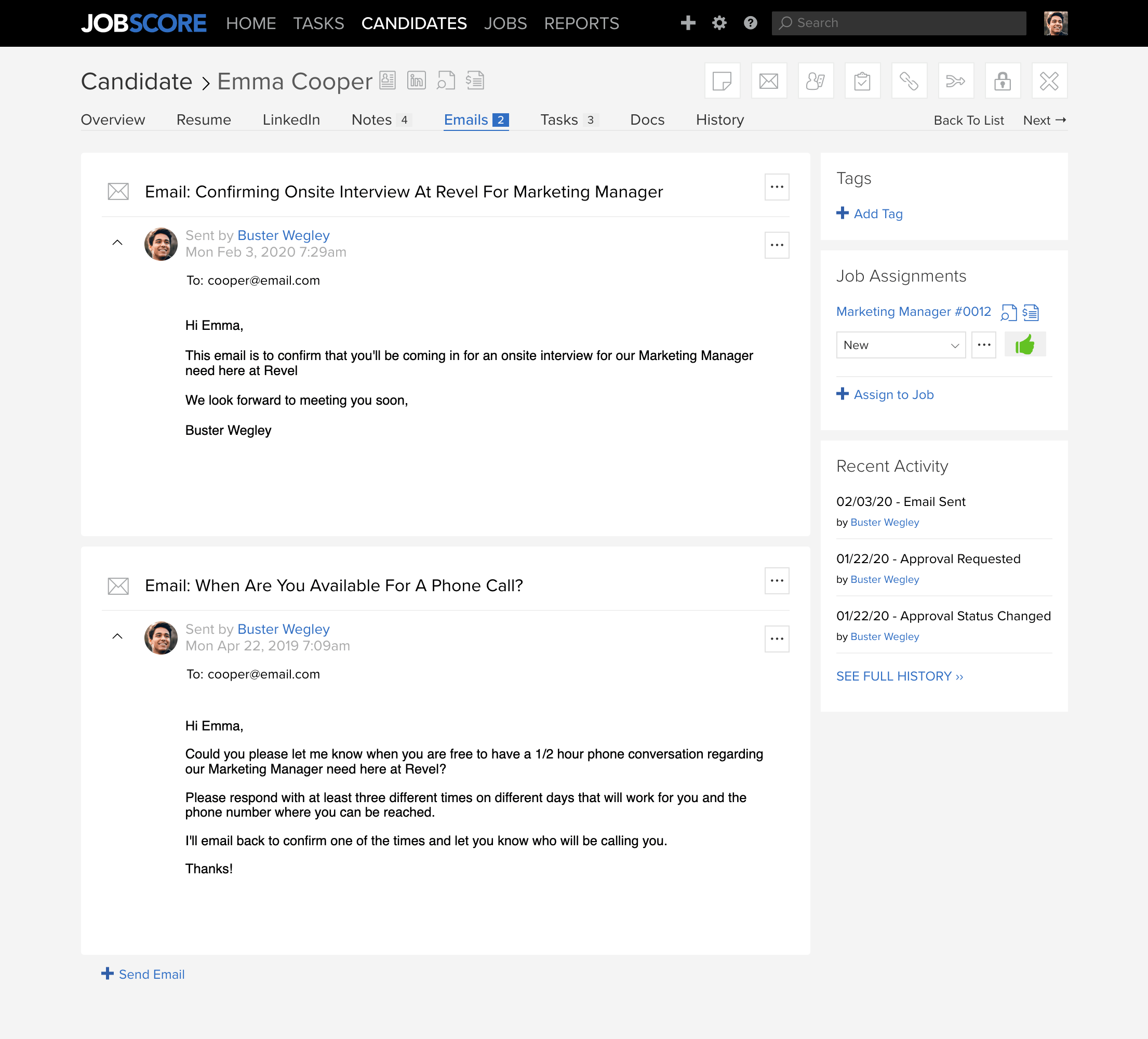Click the Add Note toolbar icon
The width and height of the screenshot is (1148, 1039).
click(x=722, y=81)
